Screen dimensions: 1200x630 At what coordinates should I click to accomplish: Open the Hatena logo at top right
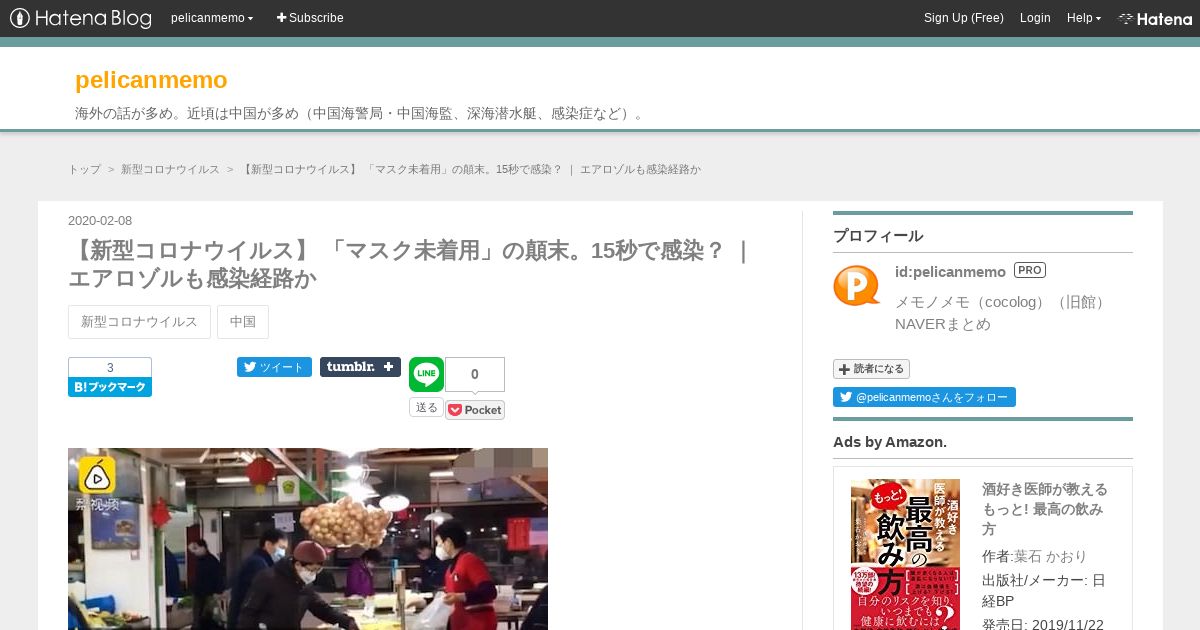coord(1155,18)
